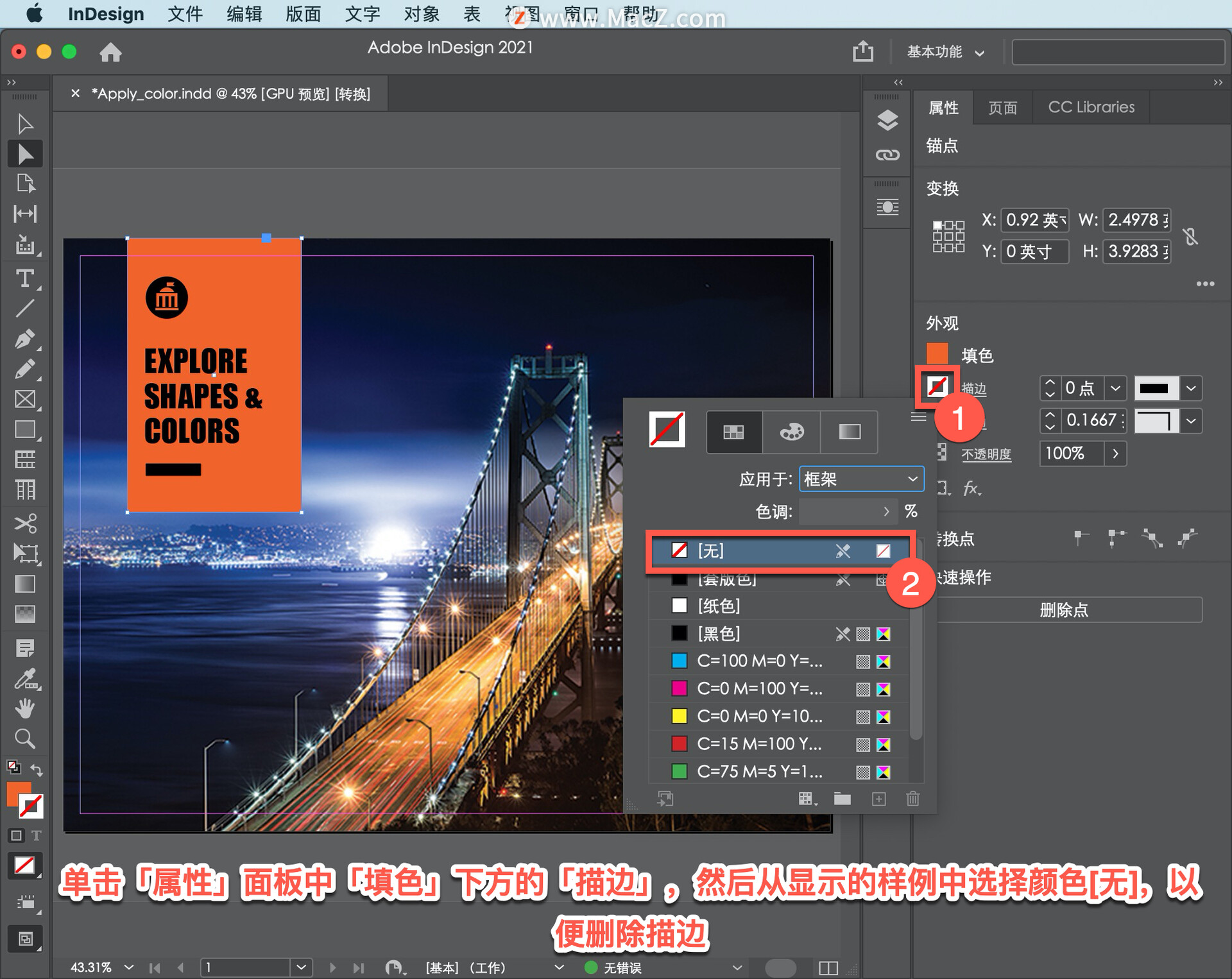
Task: Switch to the CC Libraries tab
Action: [x=1091, y=107]
